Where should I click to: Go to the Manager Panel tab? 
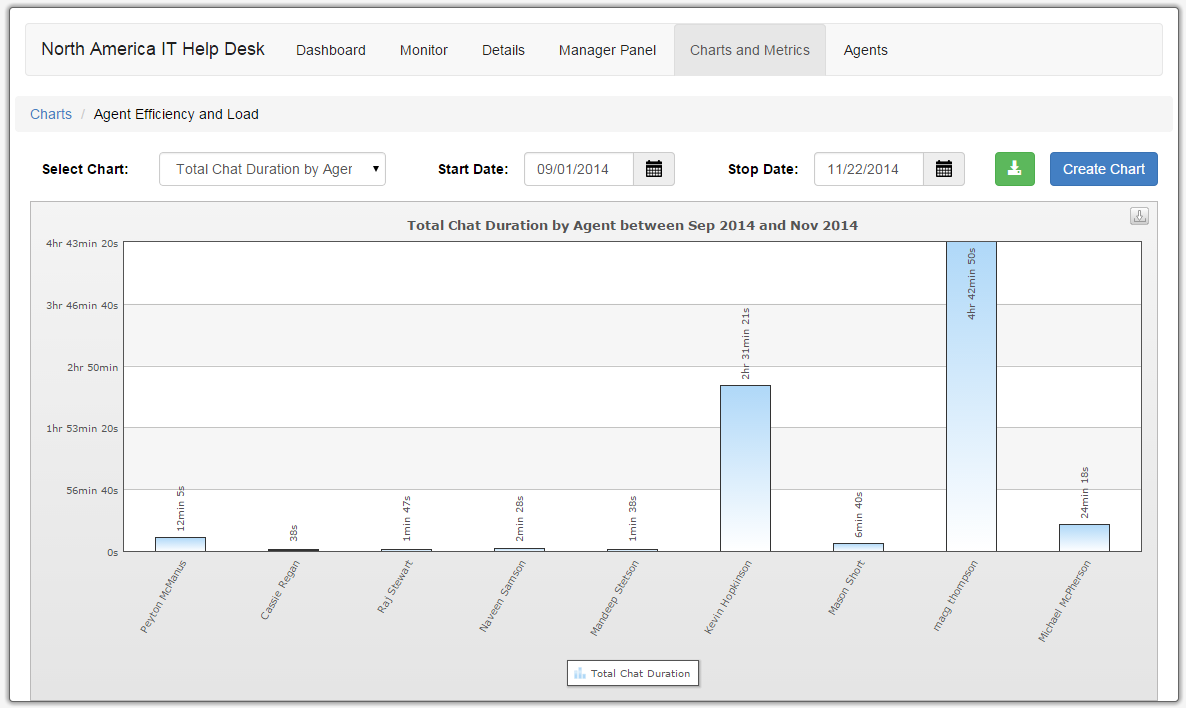coord(607,50)
